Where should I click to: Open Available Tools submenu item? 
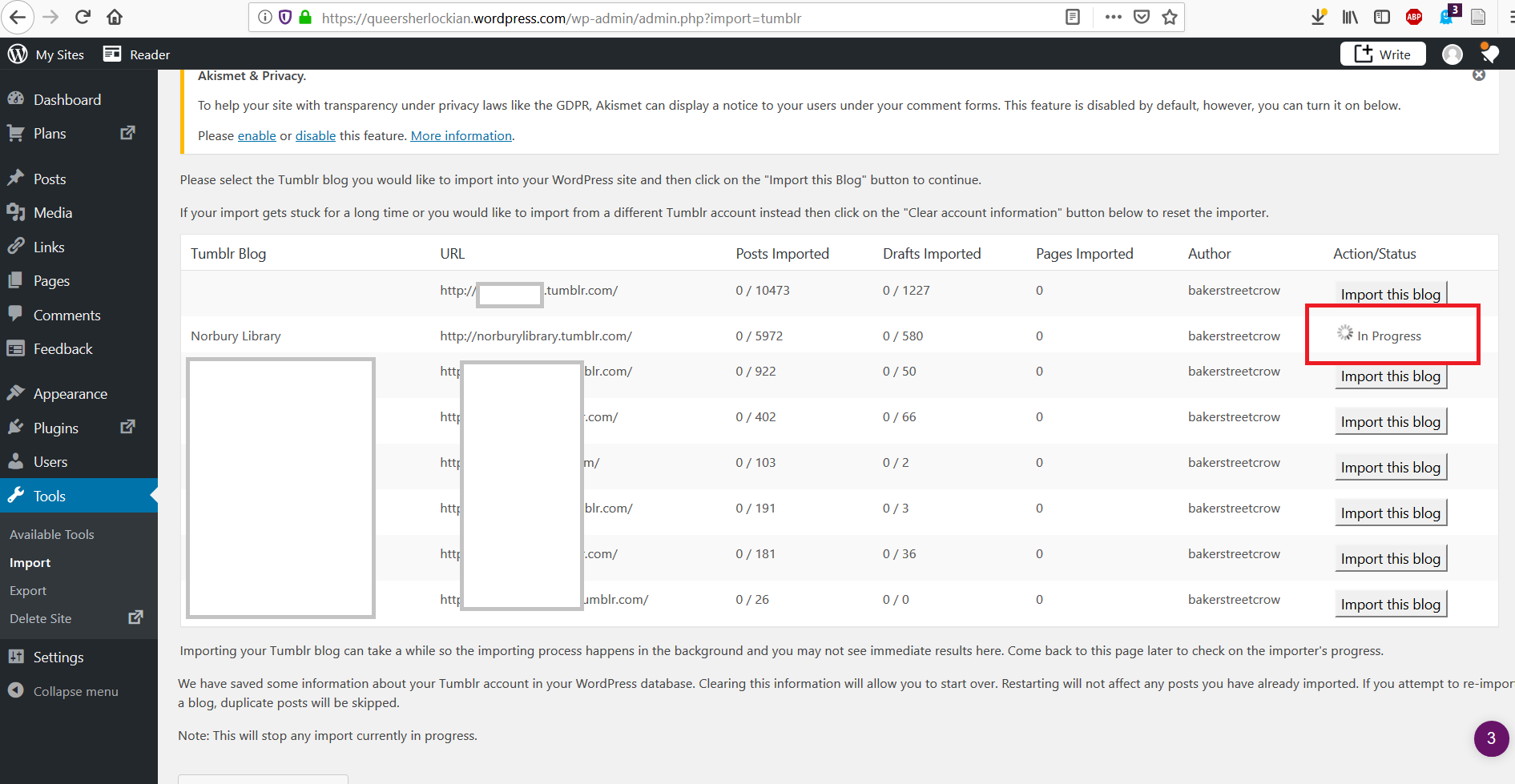[52, 534]
